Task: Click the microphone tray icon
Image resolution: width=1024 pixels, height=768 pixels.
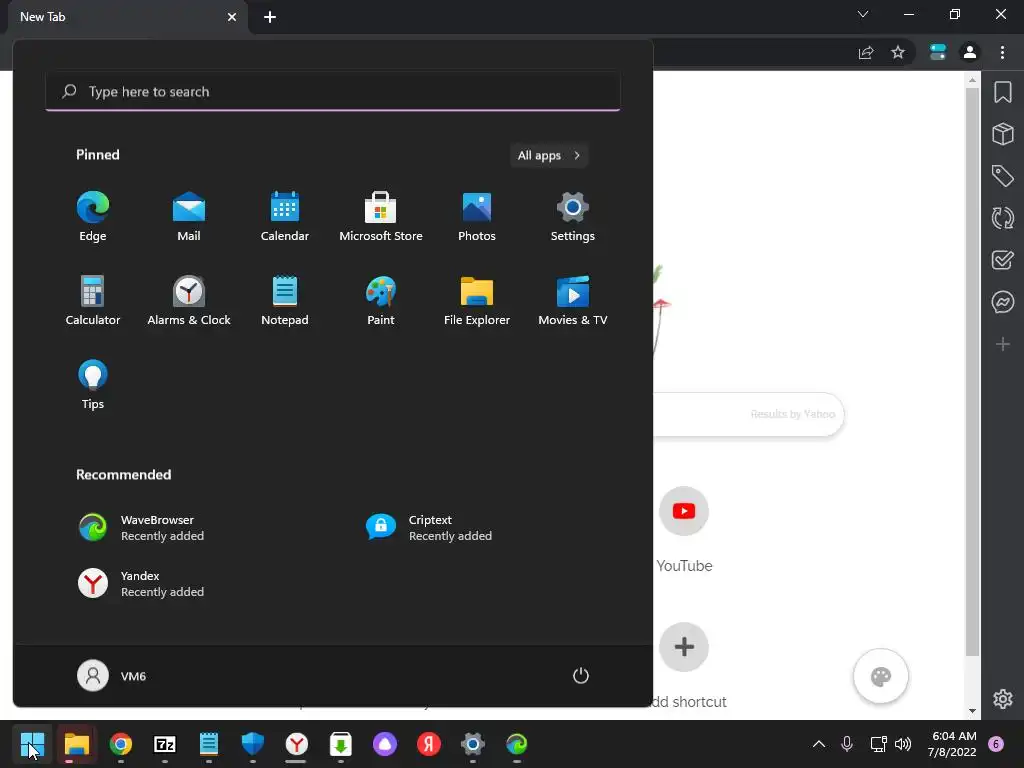Action: point(846,744)
